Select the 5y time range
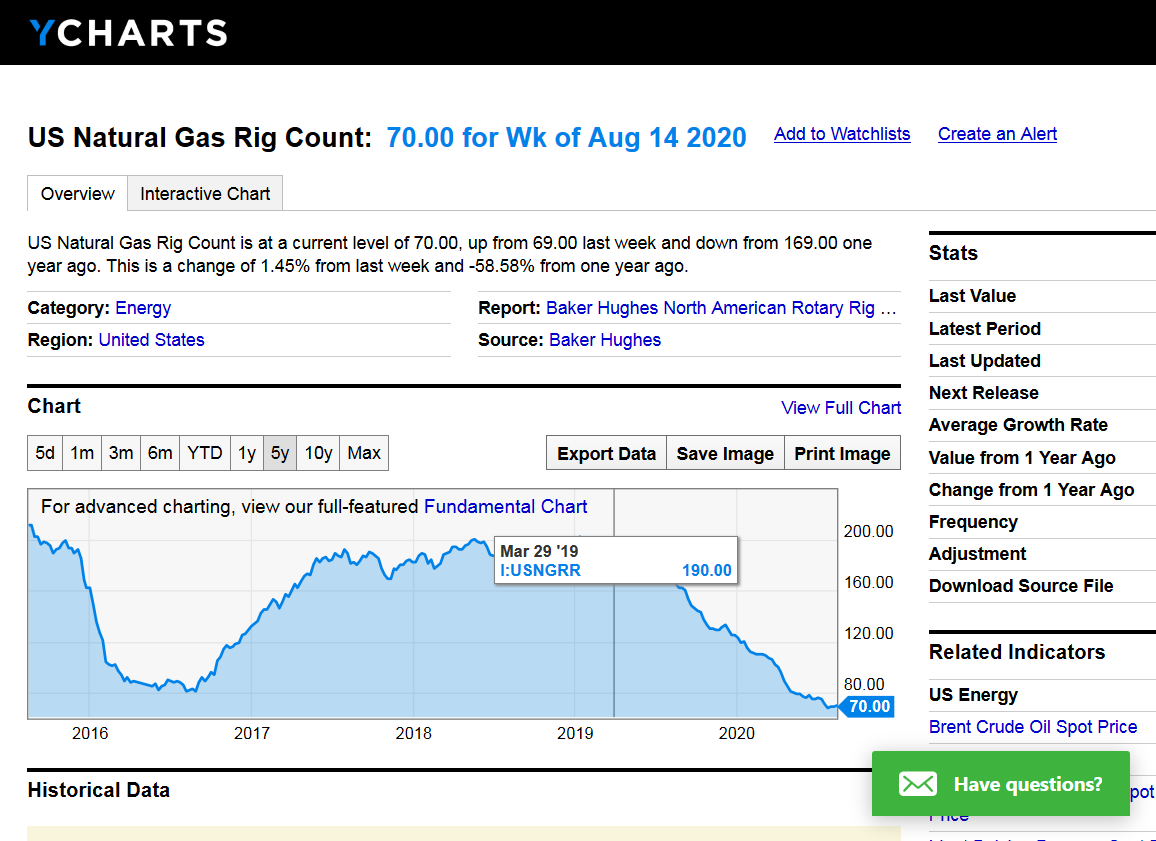Viewport: 1156px width, 841px height. click(x=280, y=453)
